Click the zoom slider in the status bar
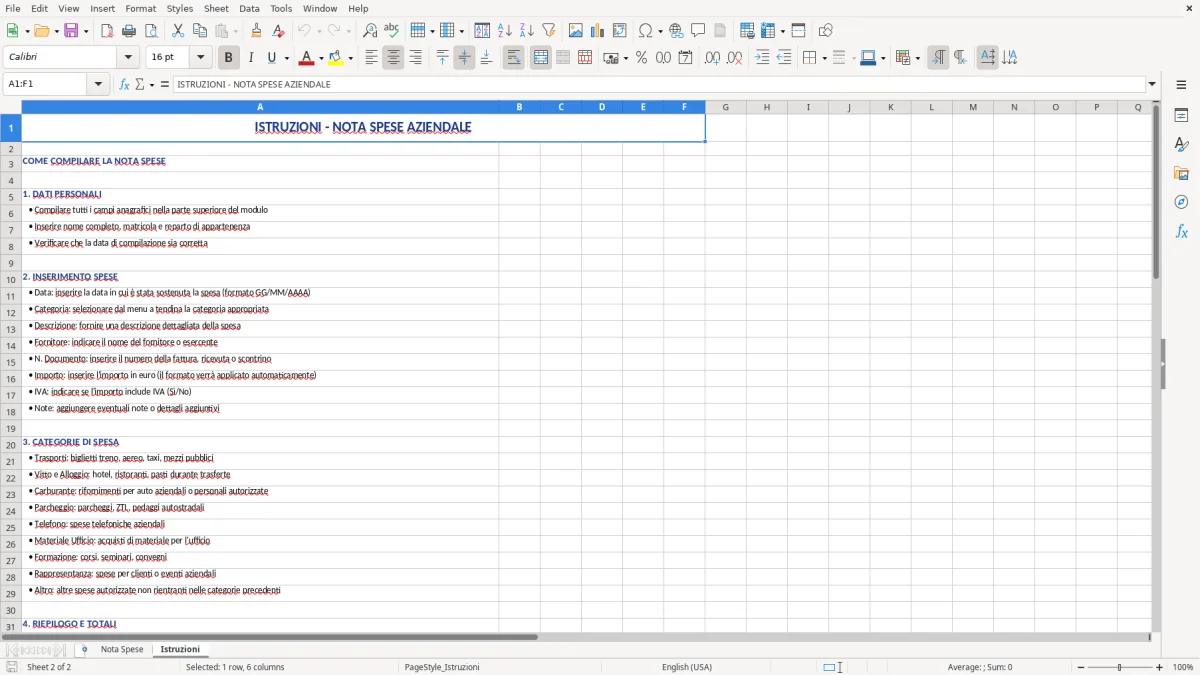The height and width of the screenshot is (675, 1200). [1117, 667]
